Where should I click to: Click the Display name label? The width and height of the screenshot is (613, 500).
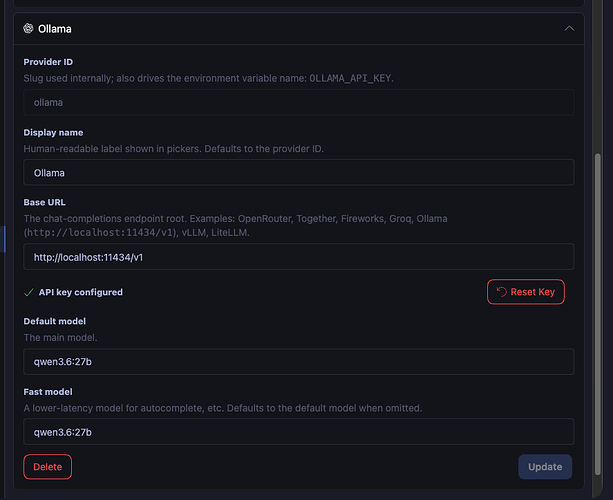(53, 133)
